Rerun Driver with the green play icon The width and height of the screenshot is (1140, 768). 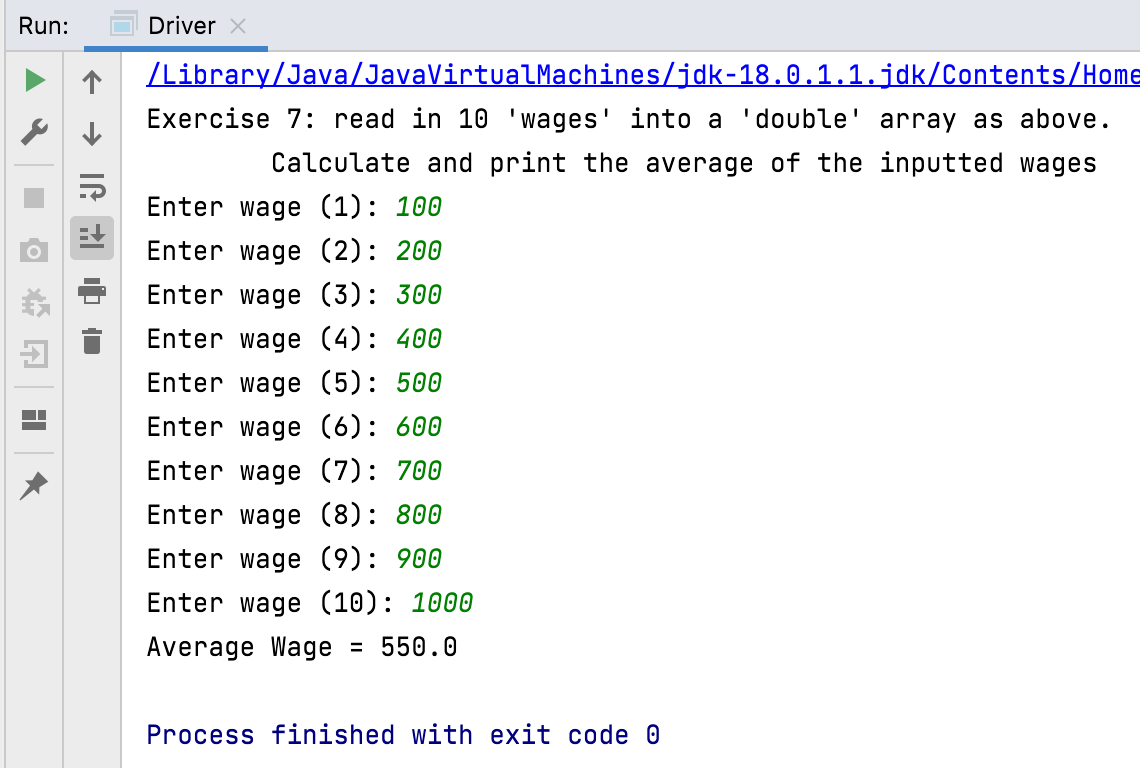35,81
